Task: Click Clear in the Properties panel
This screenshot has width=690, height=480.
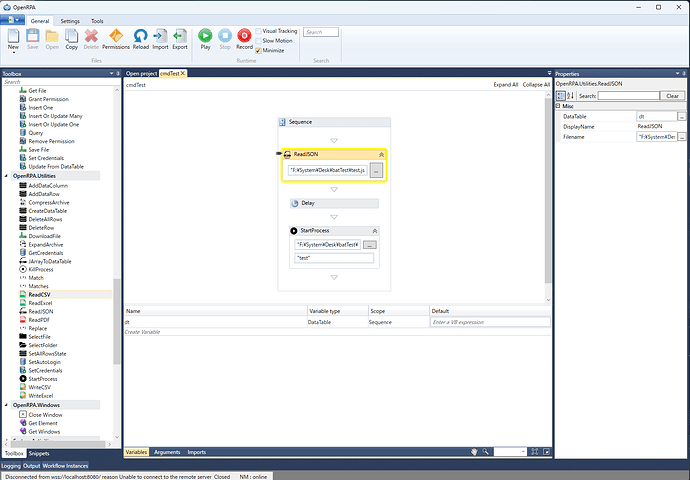Action: coord(672,96)
